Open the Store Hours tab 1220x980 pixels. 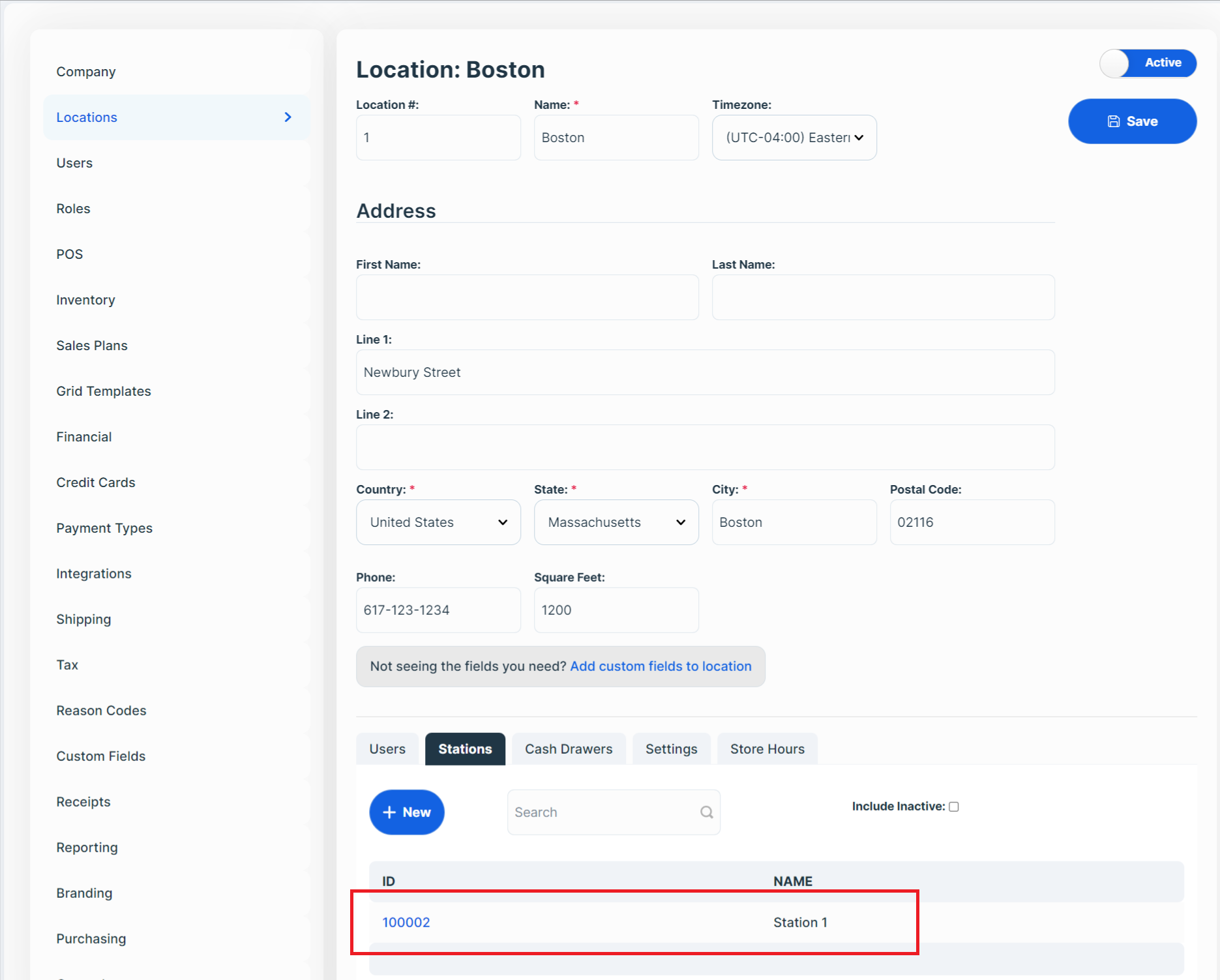click(767, 749)
